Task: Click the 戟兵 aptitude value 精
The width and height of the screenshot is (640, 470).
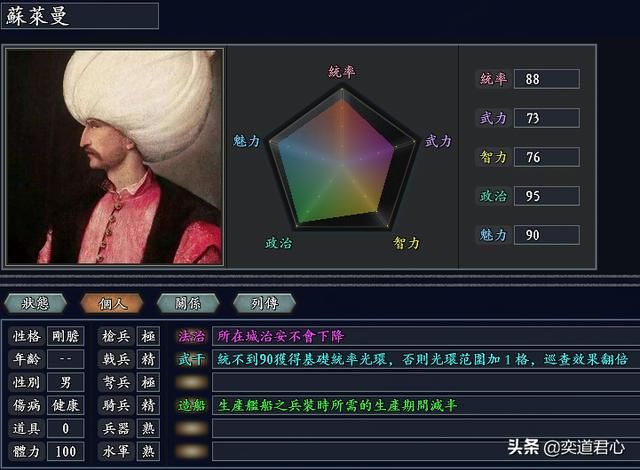Action: 148,359
